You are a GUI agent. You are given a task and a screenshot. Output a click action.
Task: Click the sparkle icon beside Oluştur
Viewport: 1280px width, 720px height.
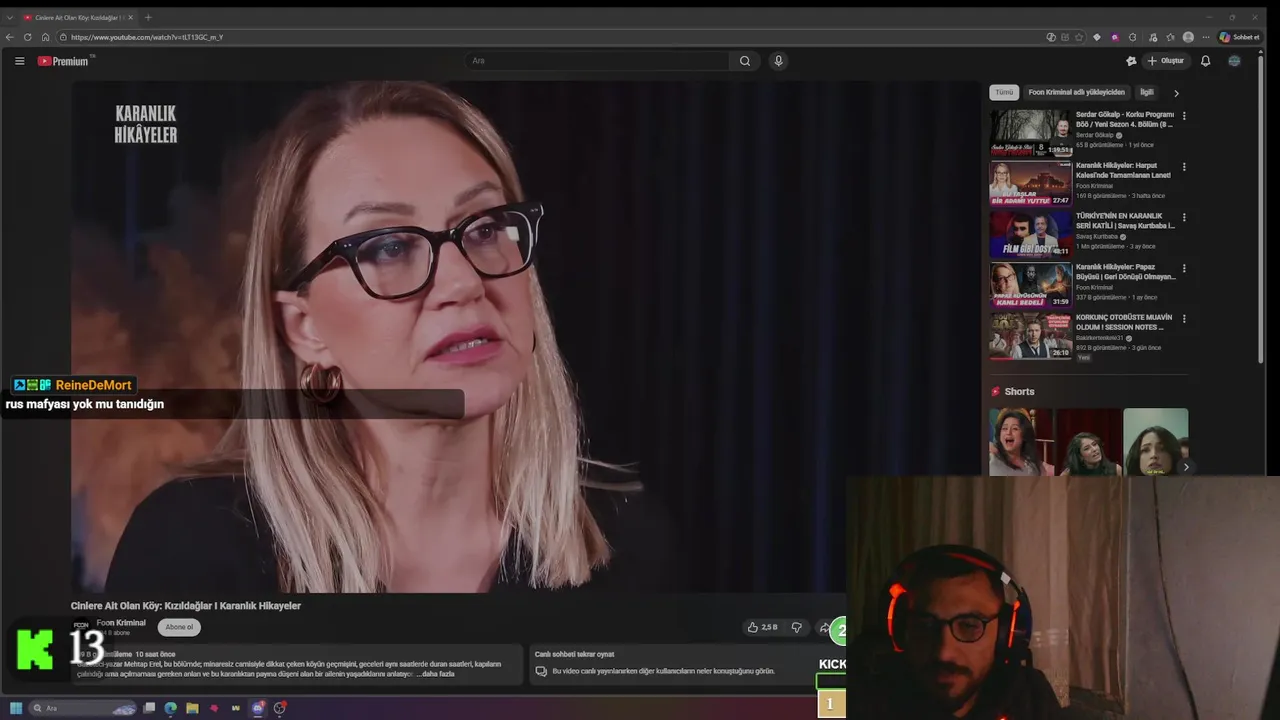point(1131,61)
